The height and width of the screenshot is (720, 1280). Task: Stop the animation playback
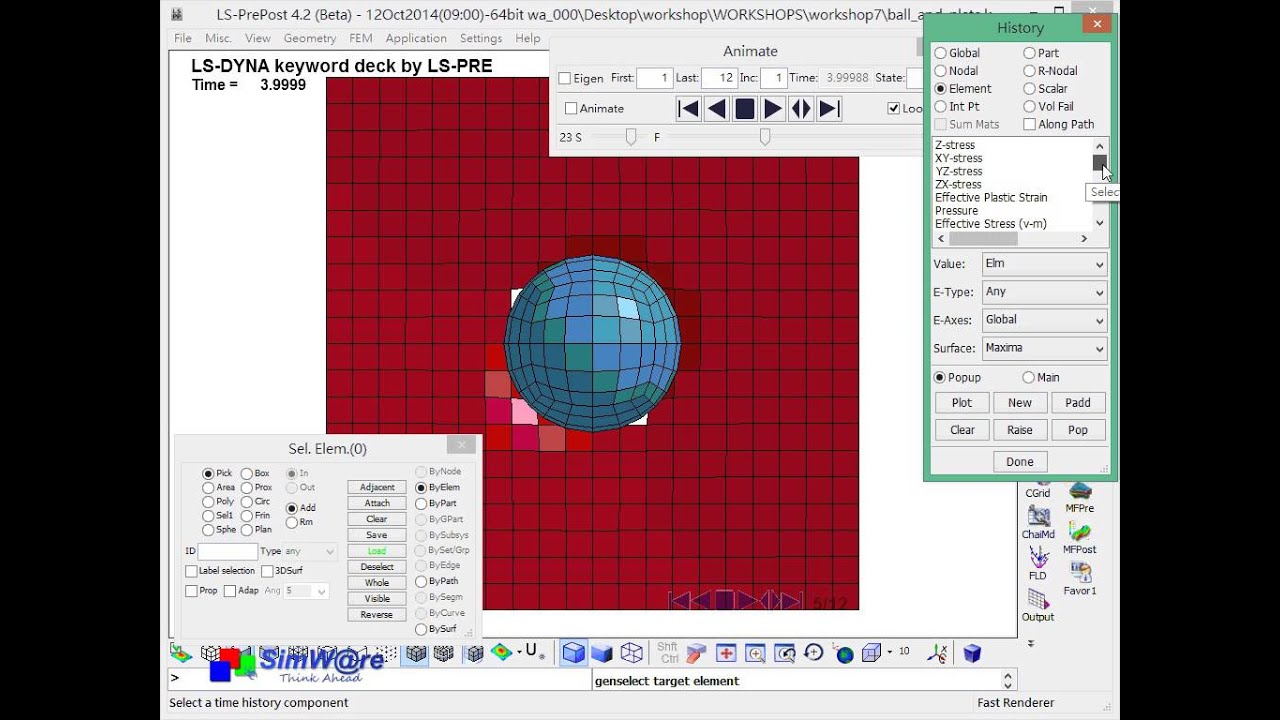(x=744, y=109)
